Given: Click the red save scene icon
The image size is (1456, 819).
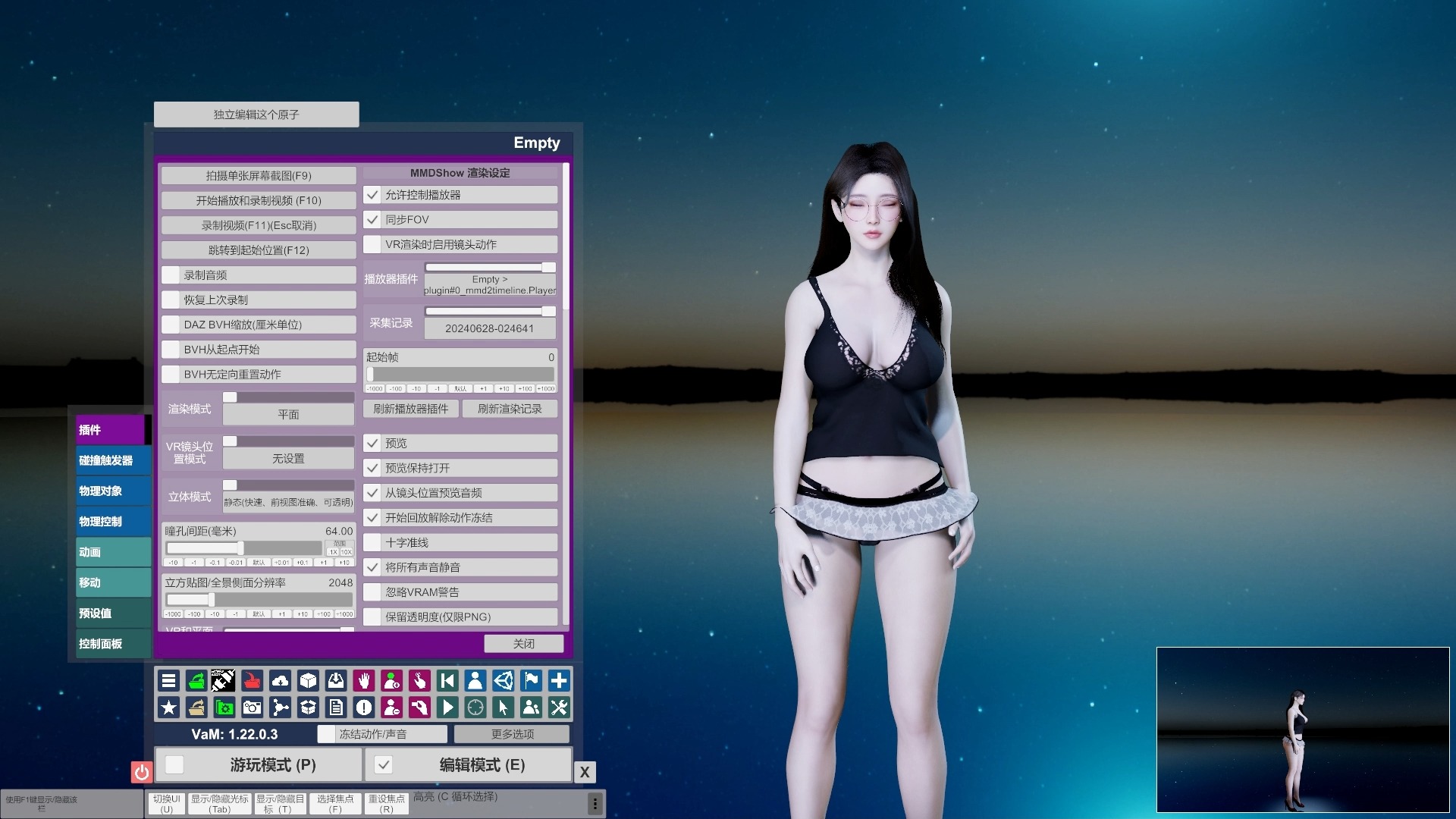Looking at the screenshot, I should click(x=252, y=681).
